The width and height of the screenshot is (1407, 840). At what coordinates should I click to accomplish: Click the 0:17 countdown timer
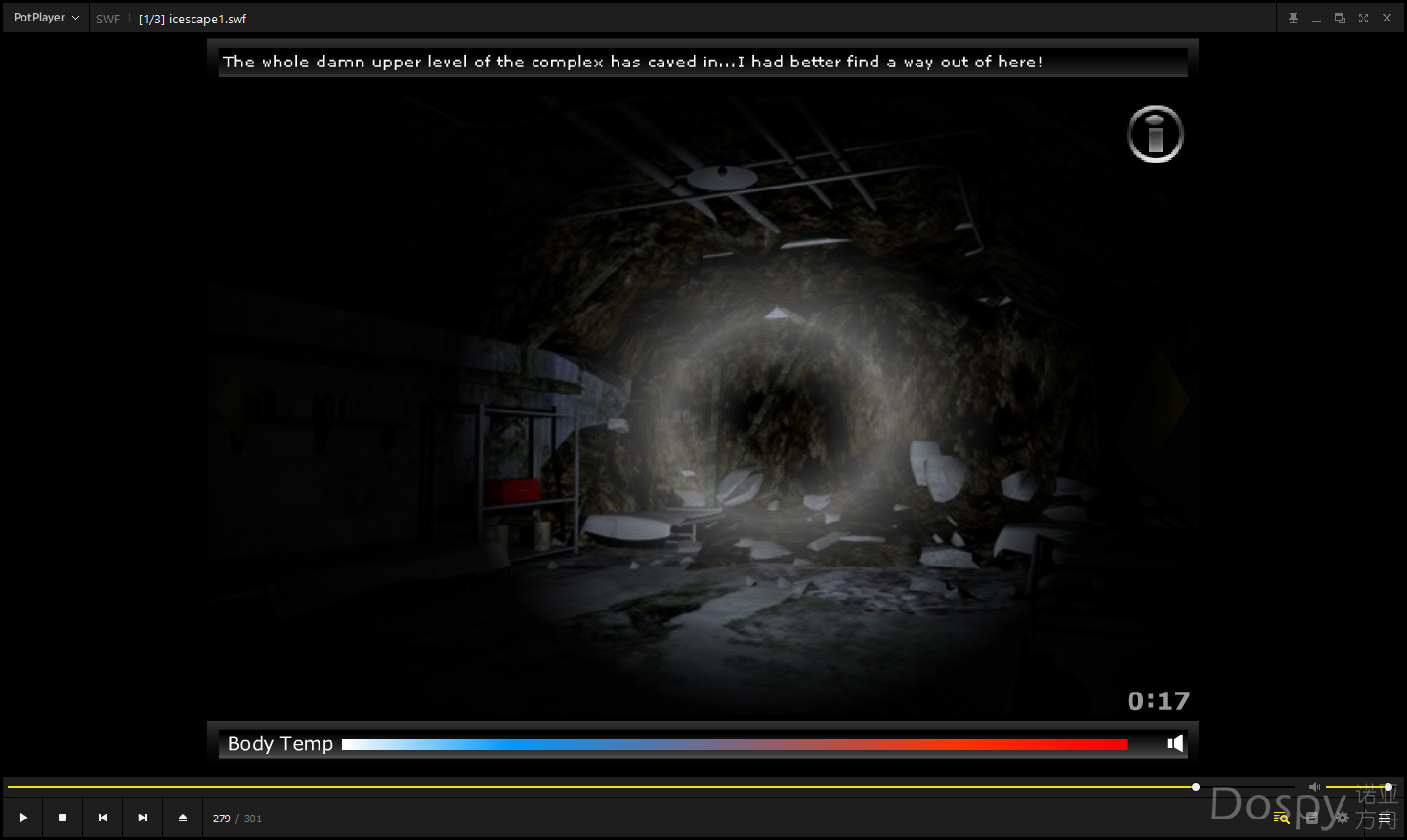(1159, 701)
